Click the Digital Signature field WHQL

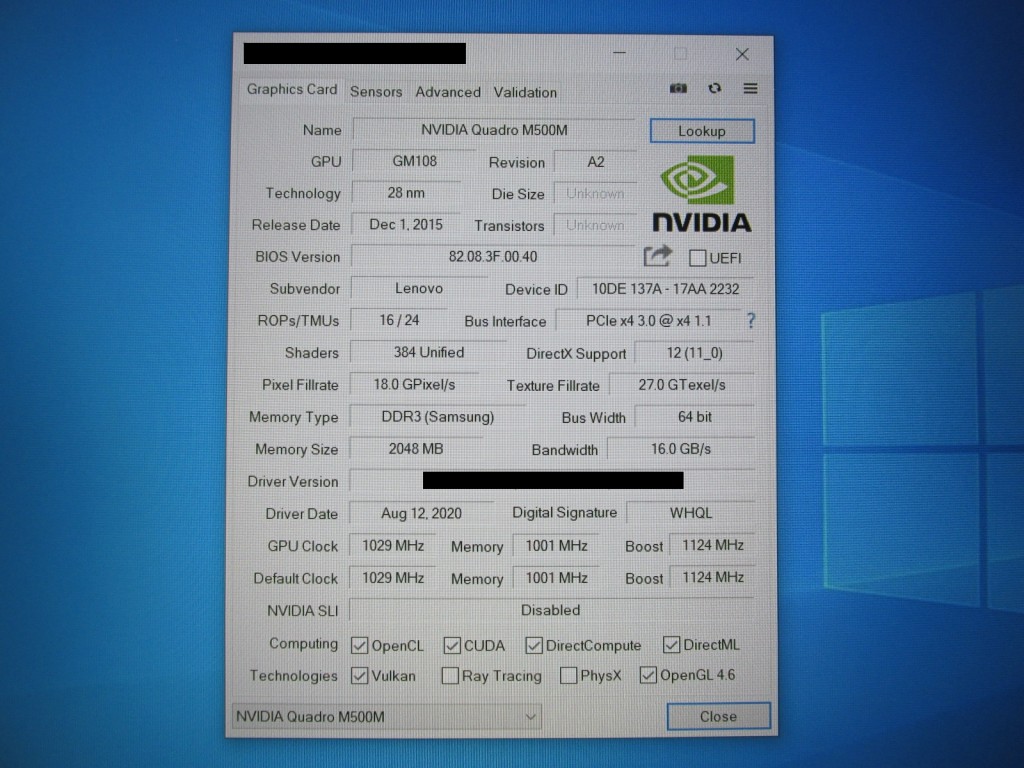(691, 513)
